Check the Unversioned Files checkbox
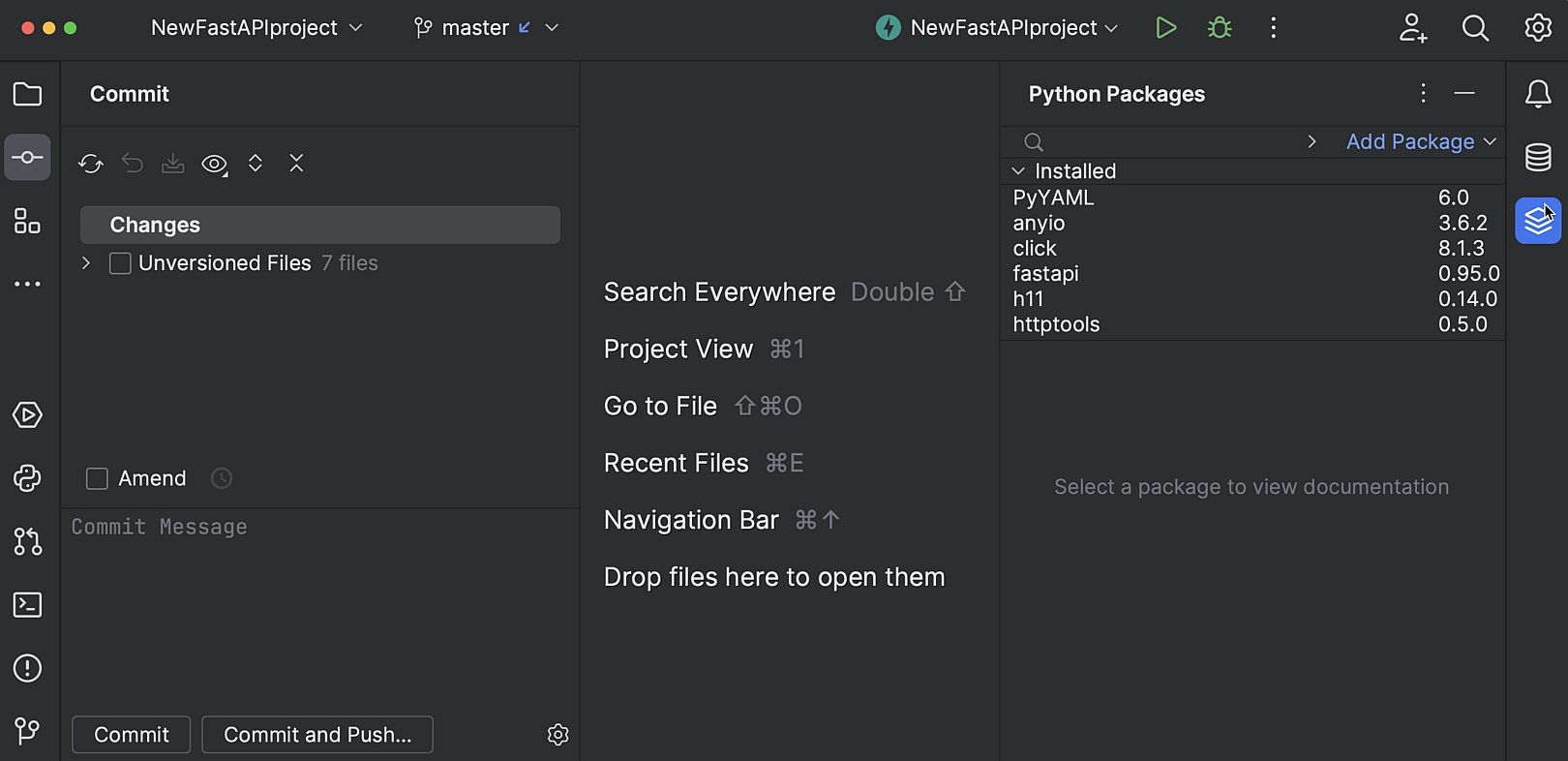 [120, 263]
